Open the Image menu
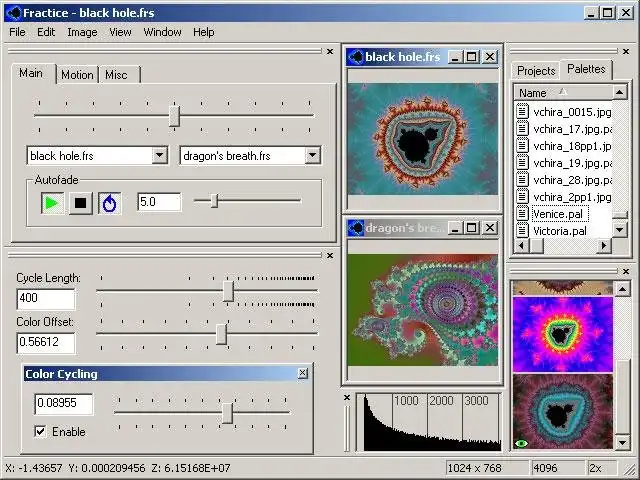 (82, 32)
